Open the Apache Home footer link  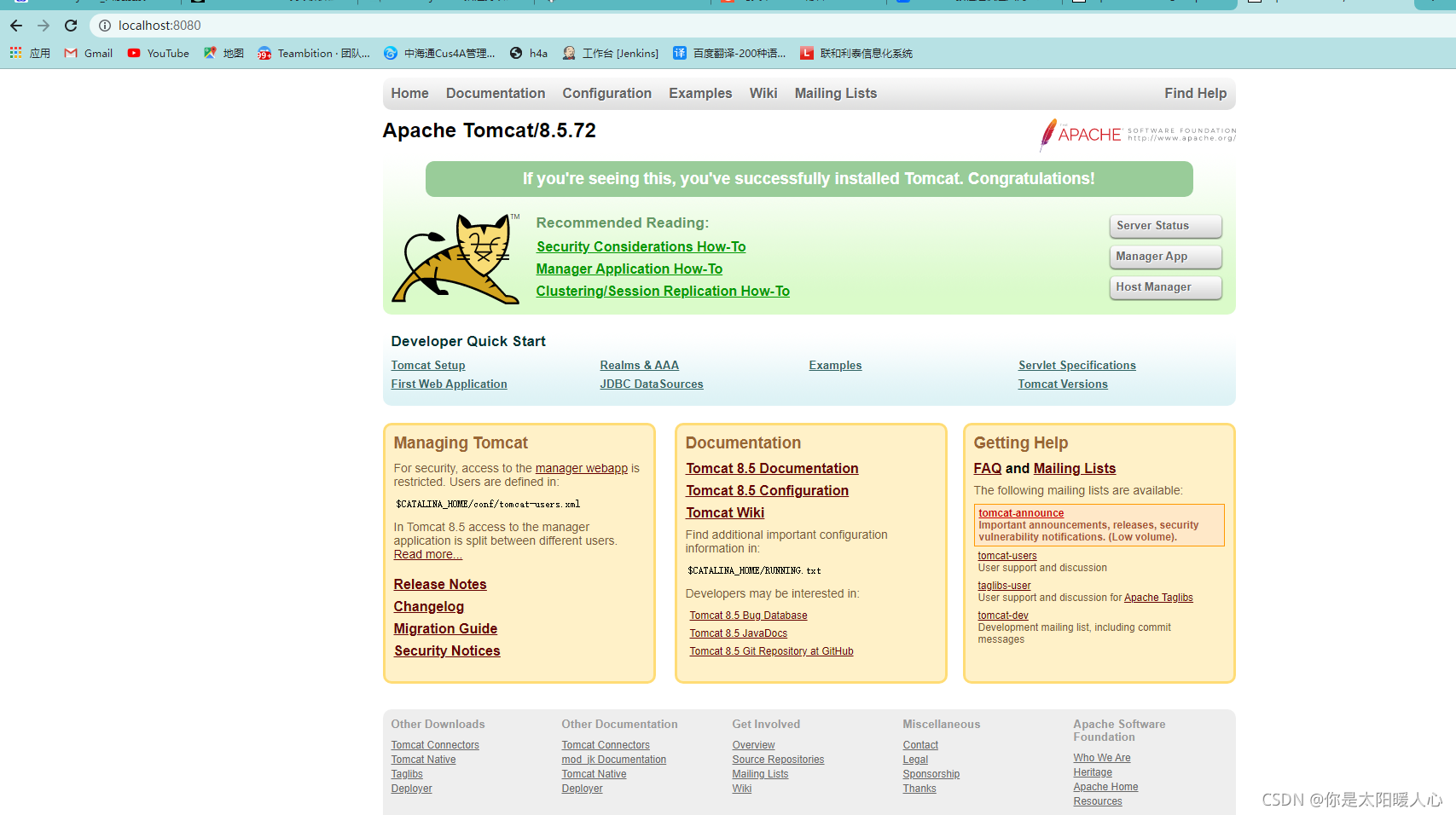pos(1105,787)
